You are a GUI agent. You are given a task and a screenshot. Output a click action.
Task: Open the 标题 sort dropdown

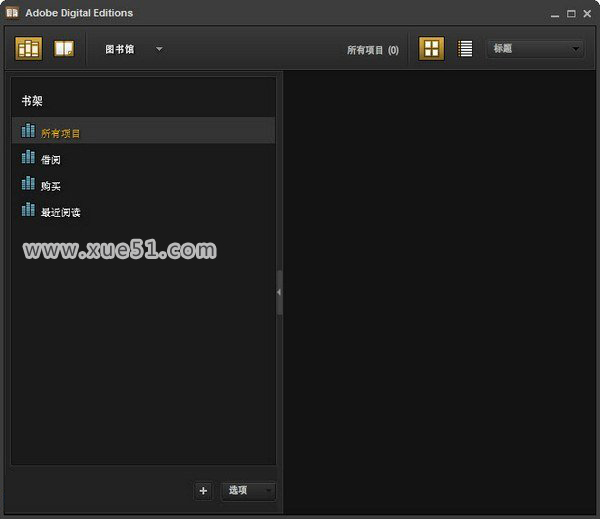pos(535,49)
